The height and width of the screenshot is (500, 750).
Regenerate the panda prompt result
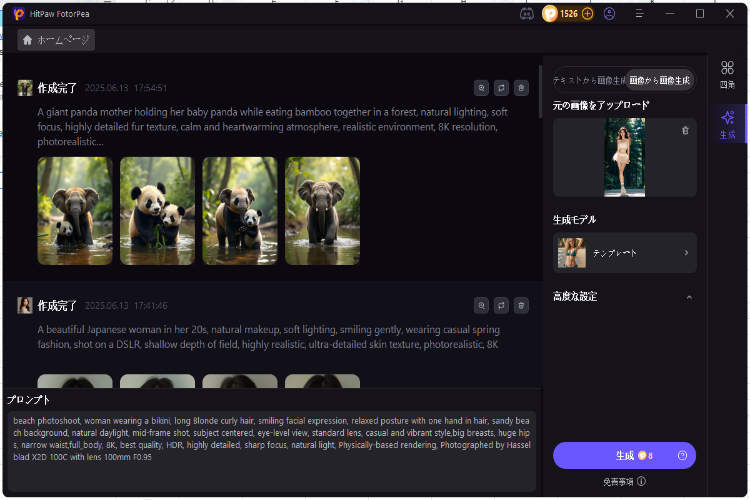click(x=501, y=88)
